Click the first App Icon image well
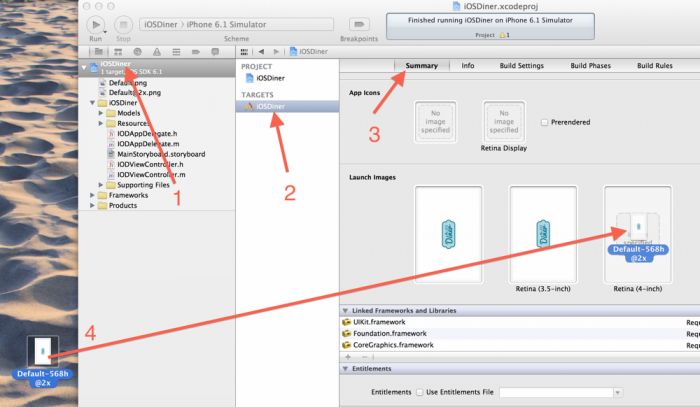This screenshot has width=700, height=407. coord(435,122)
